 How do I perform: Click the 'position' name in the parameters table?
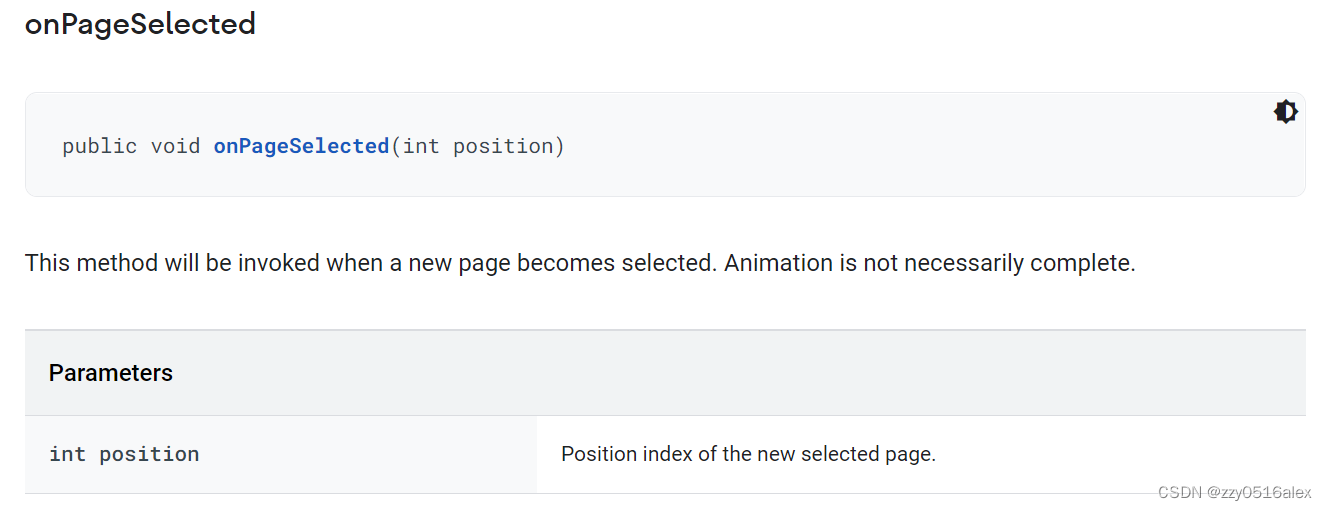point(149,454)
